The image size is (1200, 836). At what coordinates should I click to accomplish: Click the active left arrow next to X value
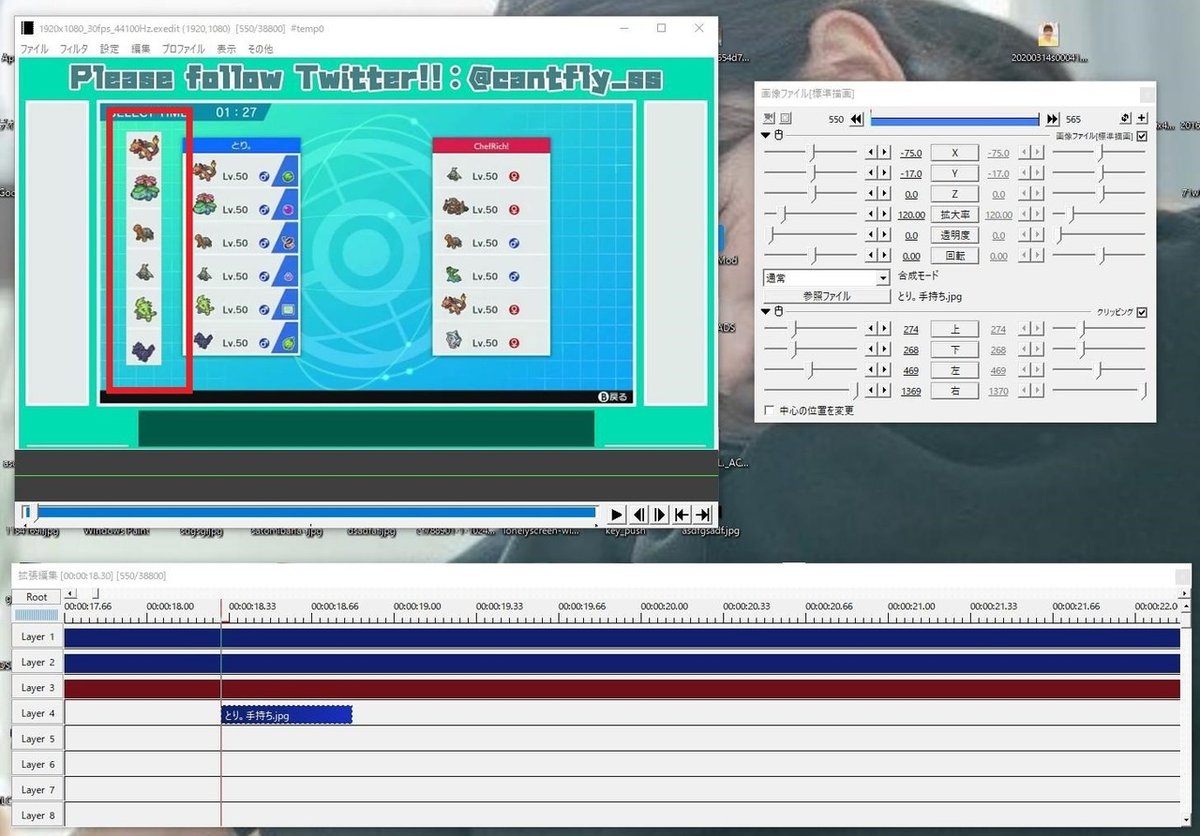tap(871, 153)
